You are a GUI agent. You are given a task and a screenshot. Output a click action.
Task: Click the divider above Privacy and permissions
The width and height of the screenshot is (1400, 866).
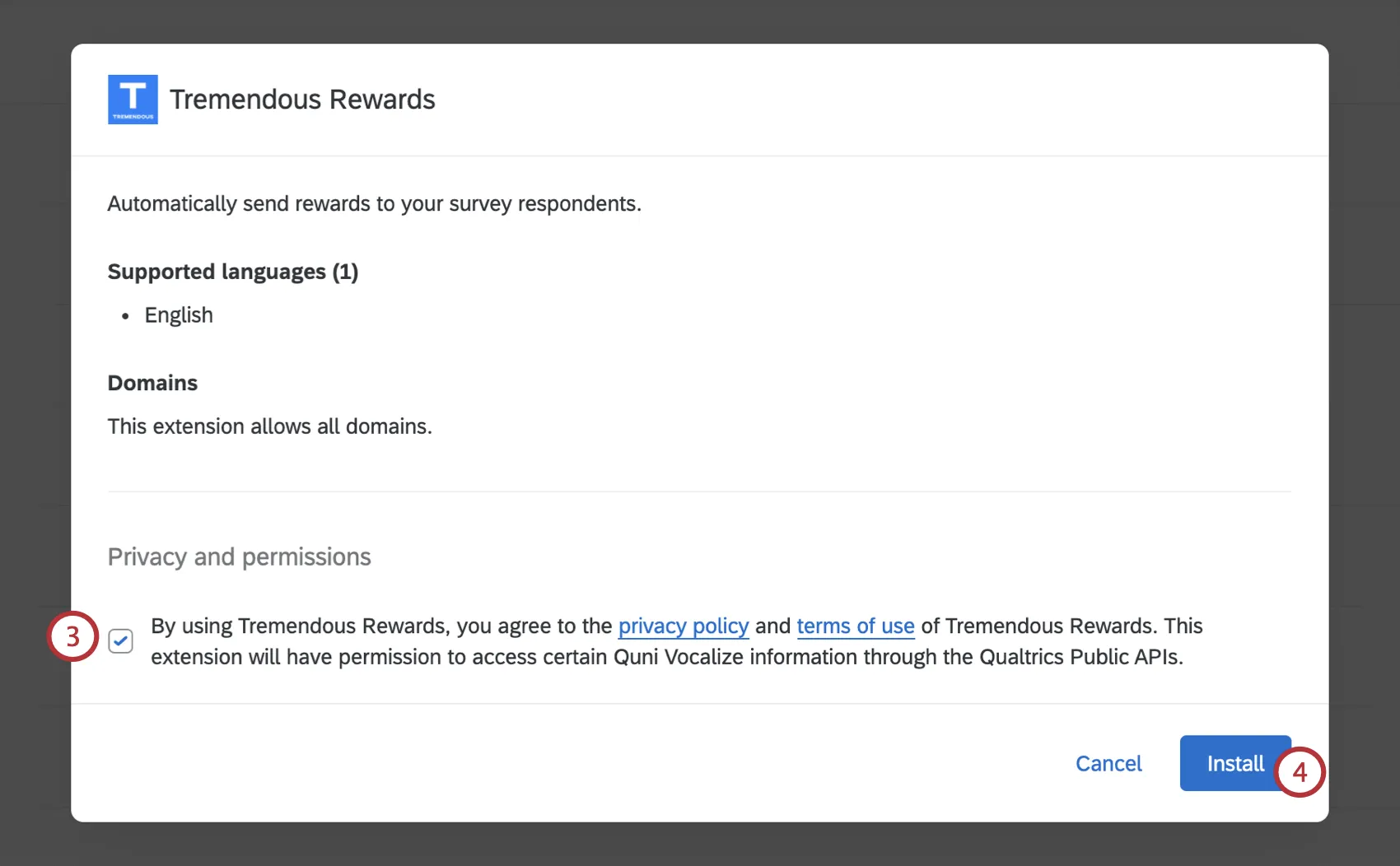click(698, 491)
